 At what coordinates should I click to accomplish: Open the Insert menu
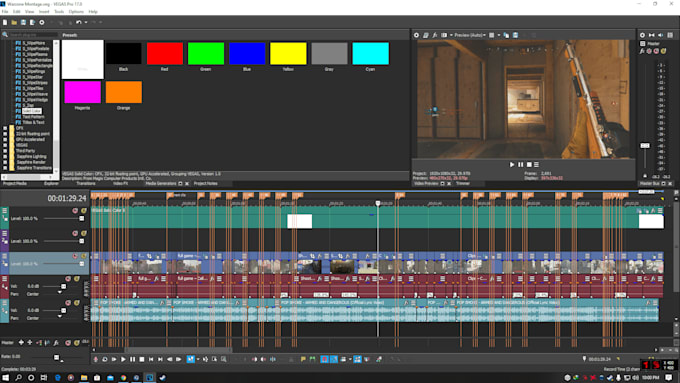[x=44, y=12]
